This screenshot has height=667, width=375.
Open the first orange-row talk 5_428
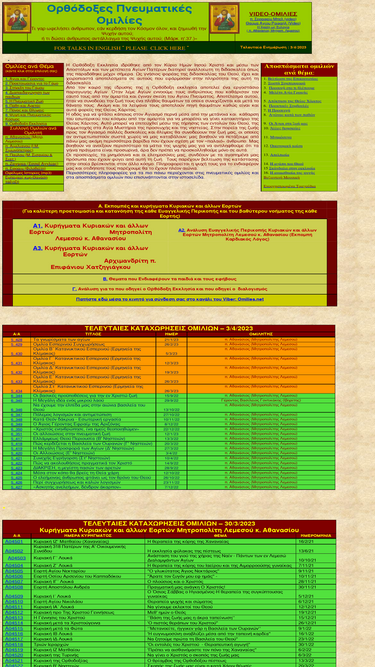(17, 340)
